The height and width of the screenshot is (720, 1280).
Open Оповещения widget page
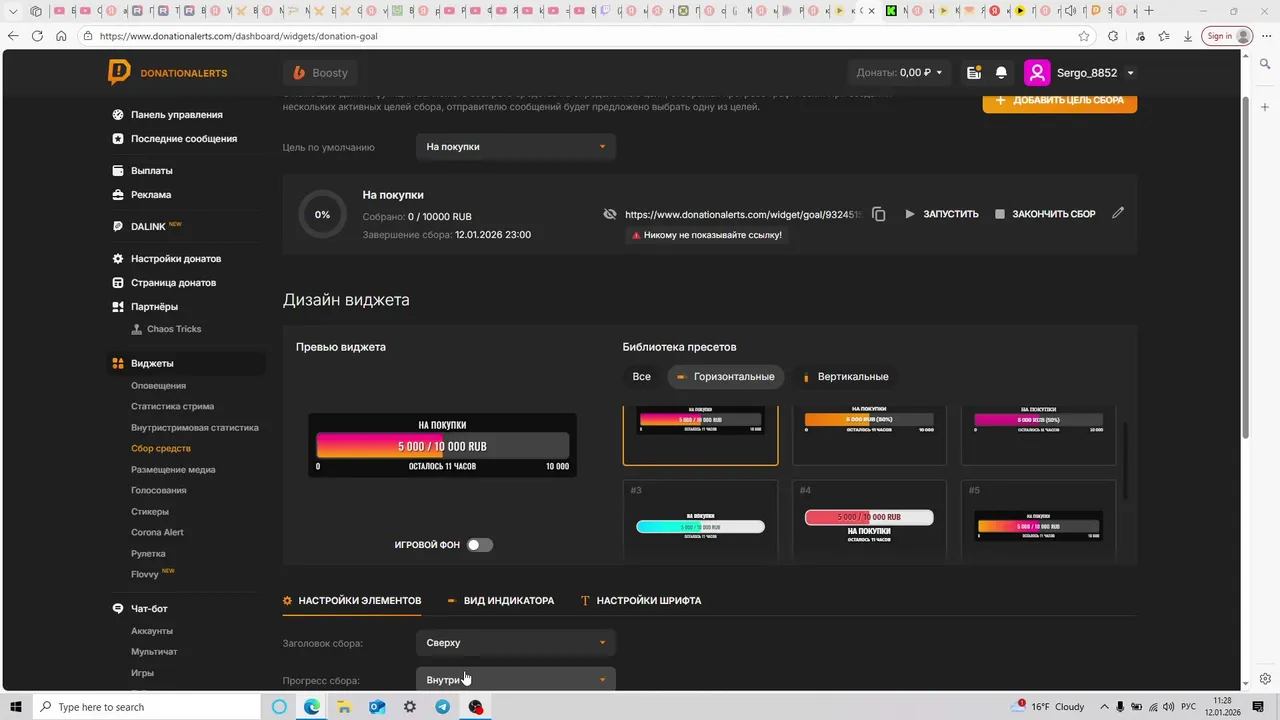(158, 386)
